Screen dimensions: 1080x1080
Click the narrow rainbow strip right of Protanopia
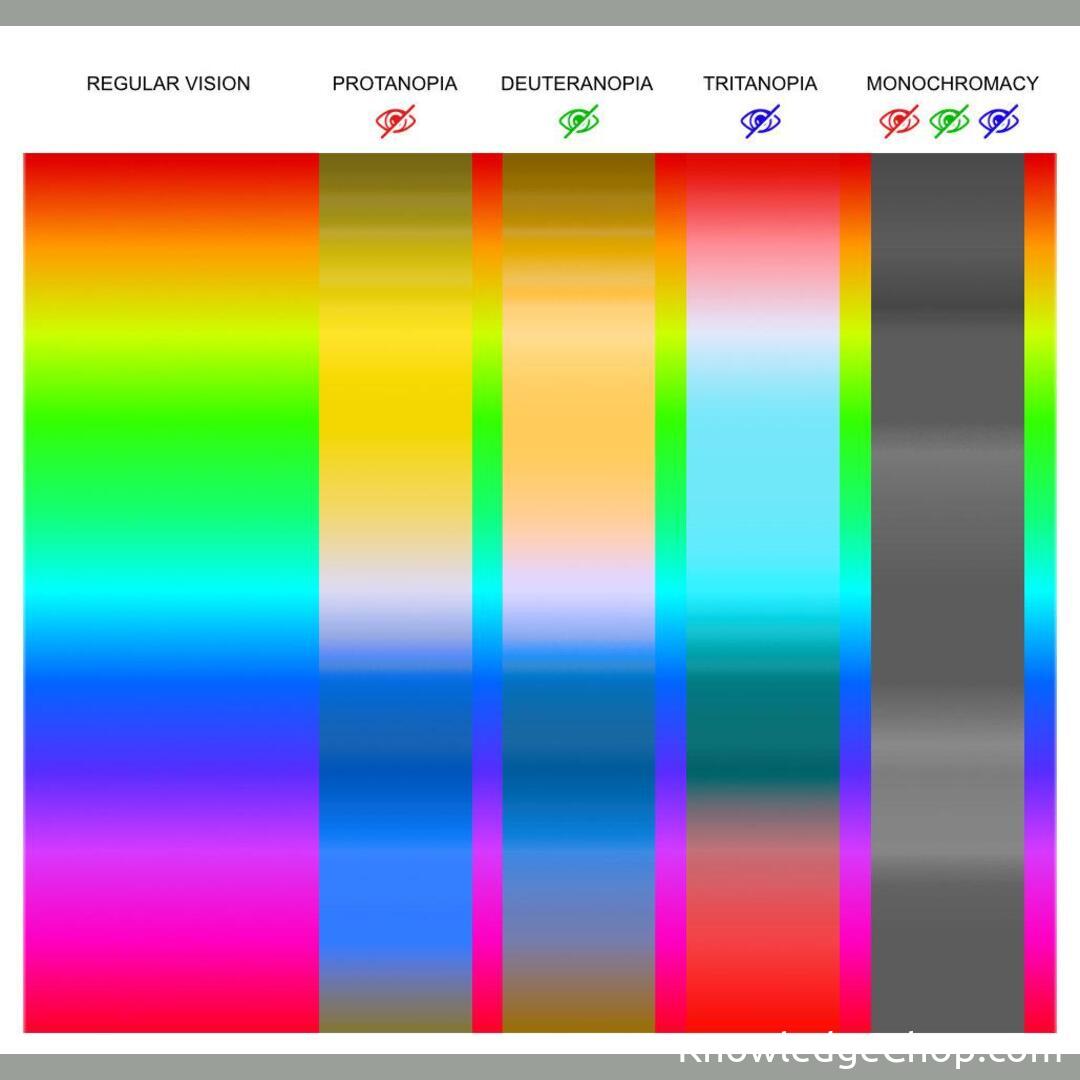click(487, 592)
